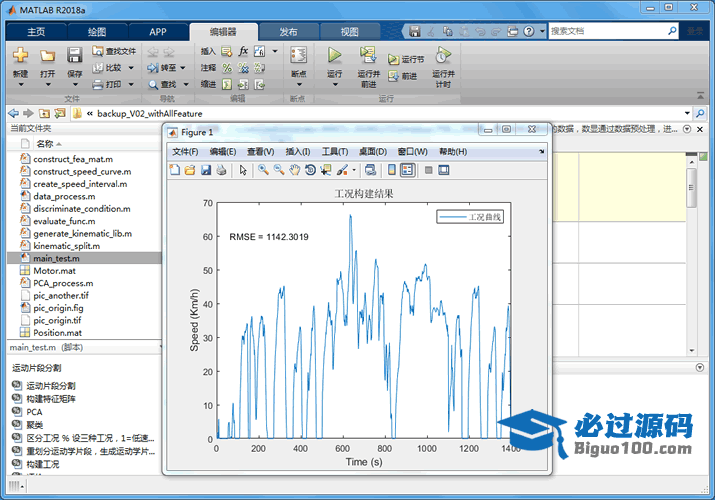Screen dimensions: 715x500
Task: Click the Data Cursor tool in Figure toolbar
Action: pos(326,170)
